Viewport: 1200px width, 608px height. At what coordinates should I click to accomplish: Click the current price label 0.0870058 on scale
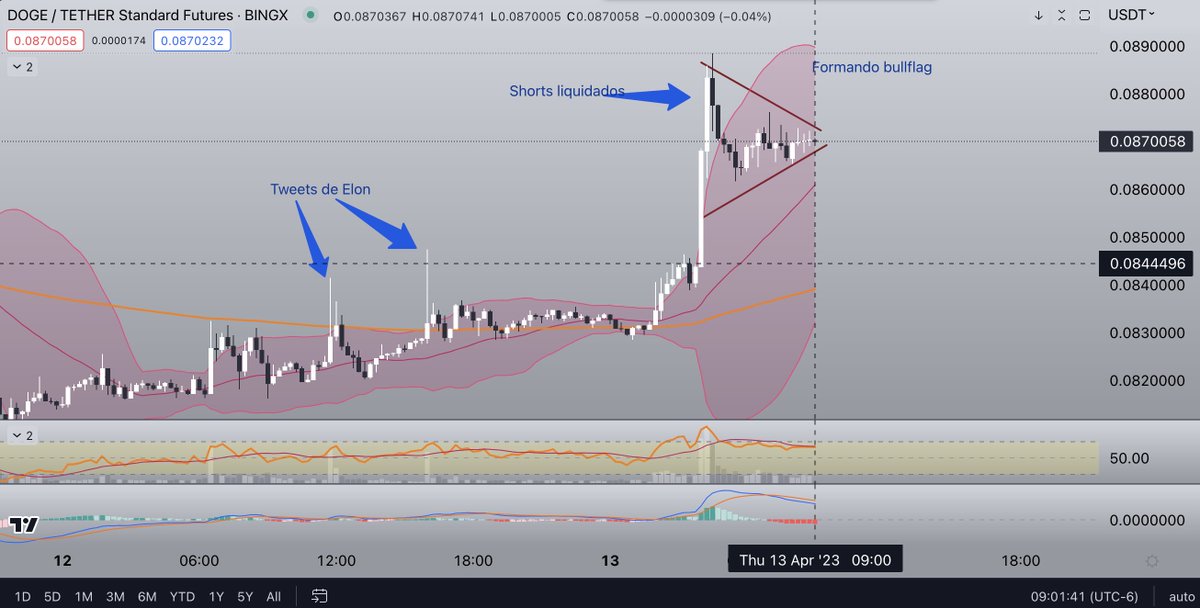(x=1147, y=142)
